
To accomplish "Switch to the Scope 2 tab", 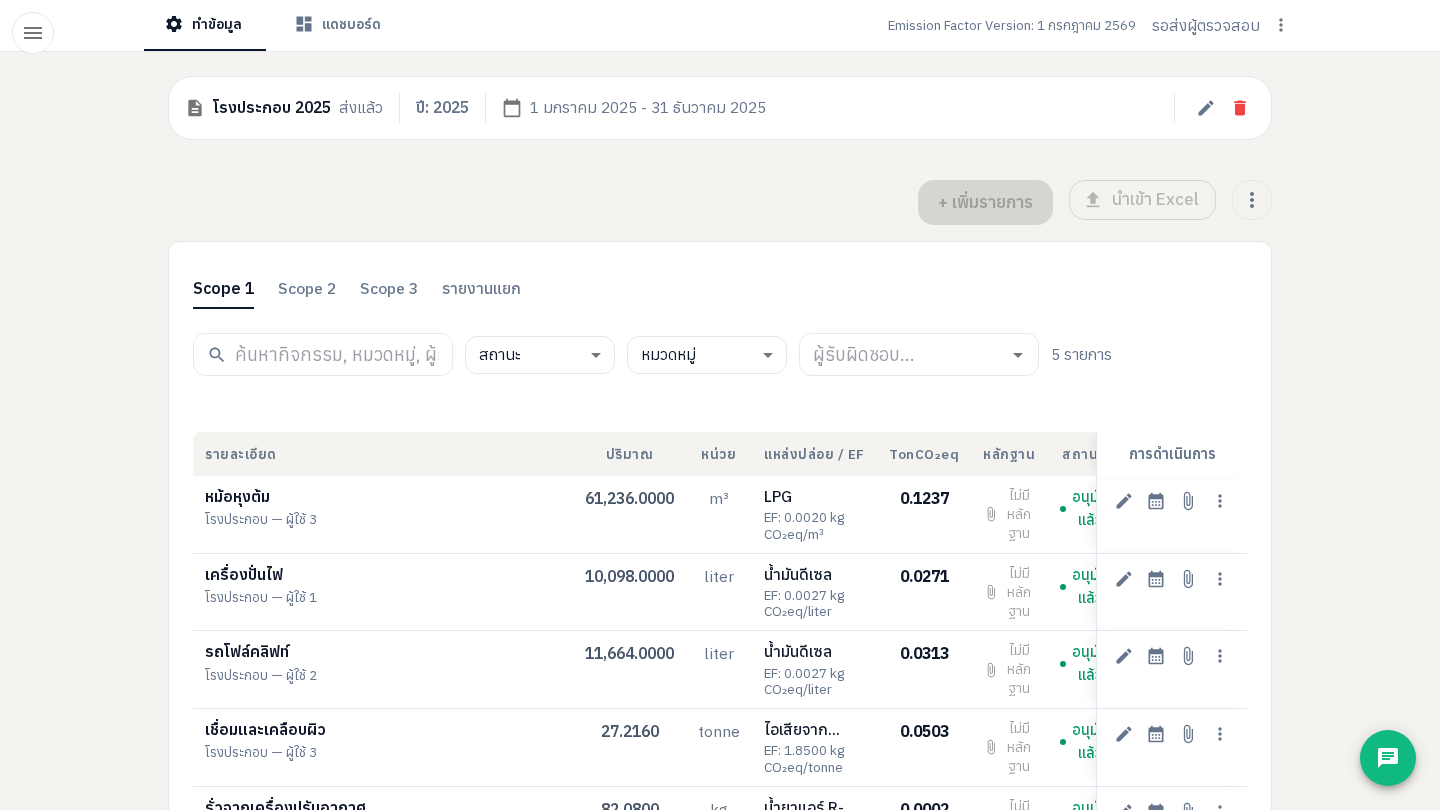I will pyautogui.click(x=307, y=289).
